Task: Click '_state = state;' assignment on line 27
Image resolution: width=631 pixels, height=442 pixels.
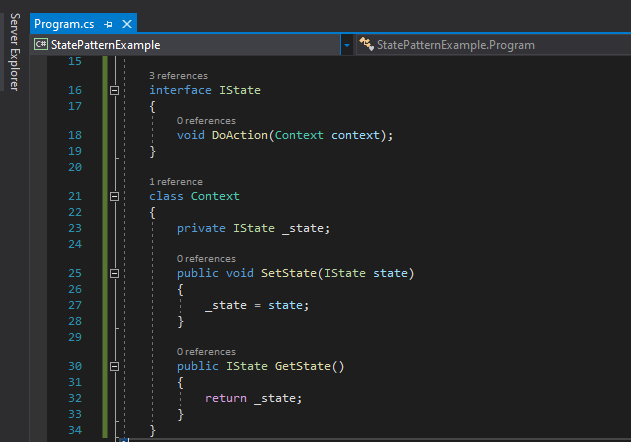Action: point(257,306)
